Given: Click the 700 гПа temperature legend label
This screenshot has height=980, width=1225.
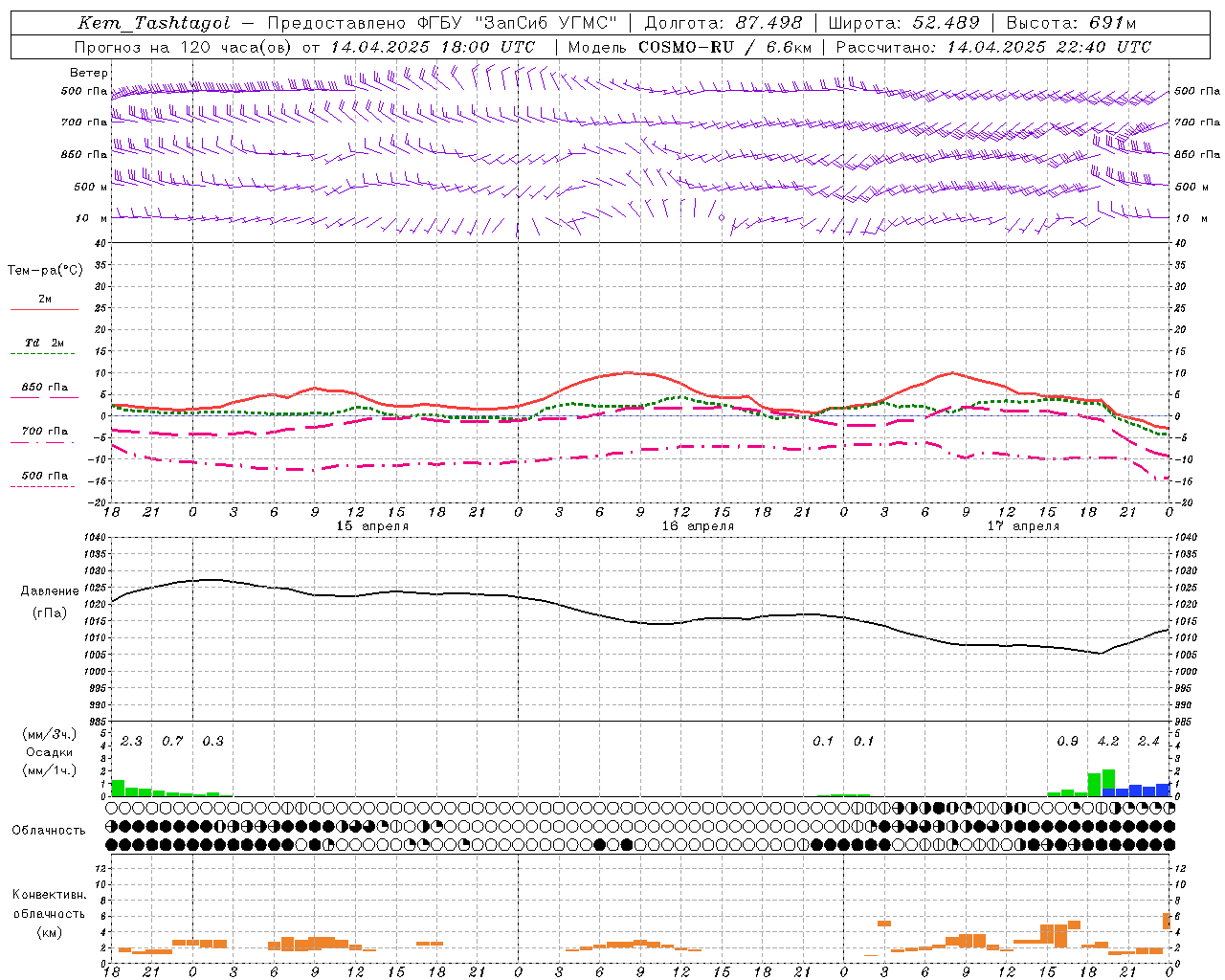Looking at the screenshot, I should click(x=45, y=431).
